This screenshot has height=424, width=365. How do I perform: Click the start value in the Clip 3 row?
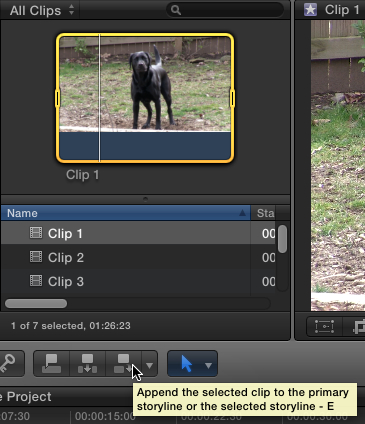[269, 282]
